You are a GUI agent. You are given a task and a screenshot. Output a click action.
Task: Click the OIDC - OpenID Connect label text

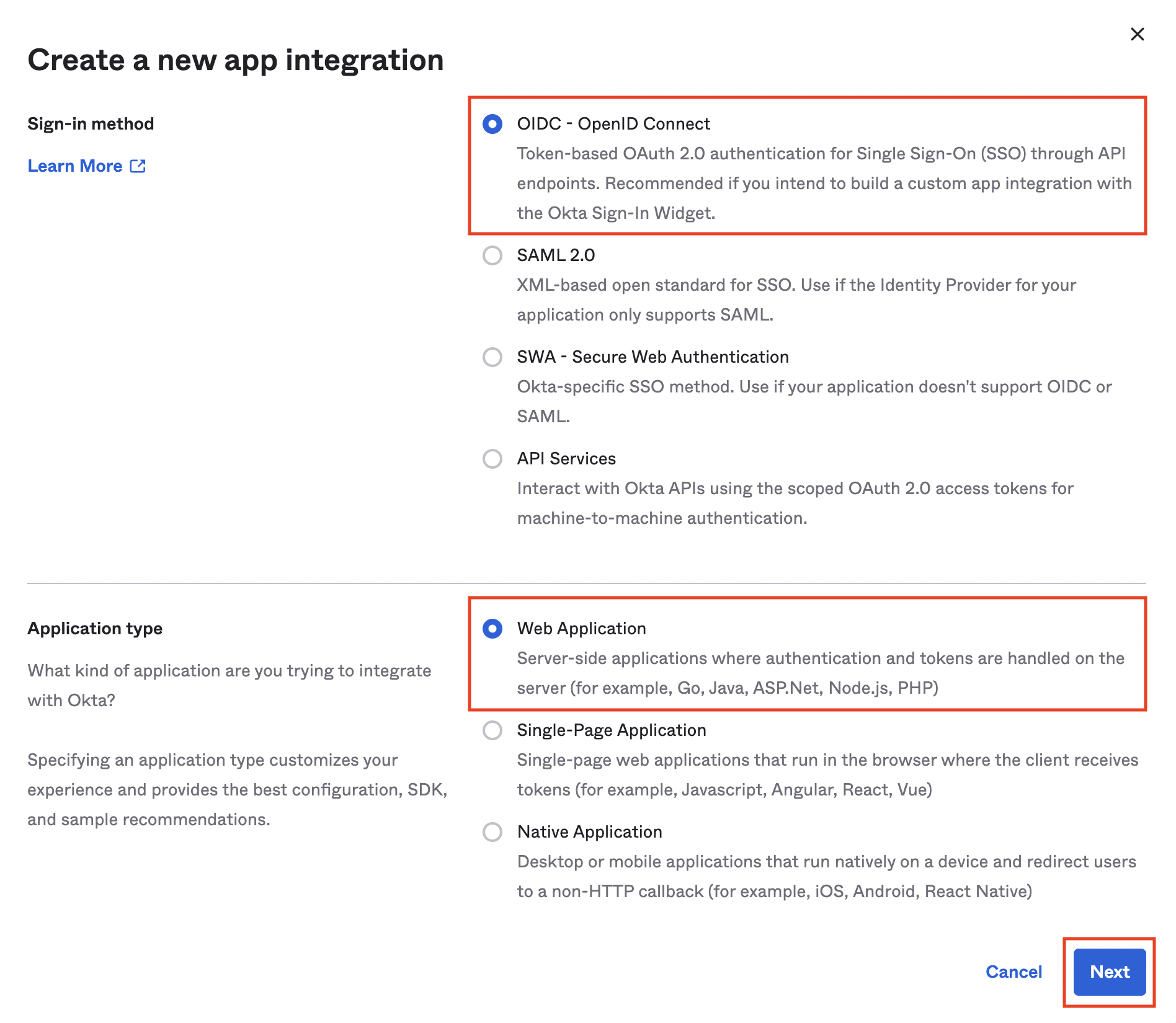pos(613,123)
